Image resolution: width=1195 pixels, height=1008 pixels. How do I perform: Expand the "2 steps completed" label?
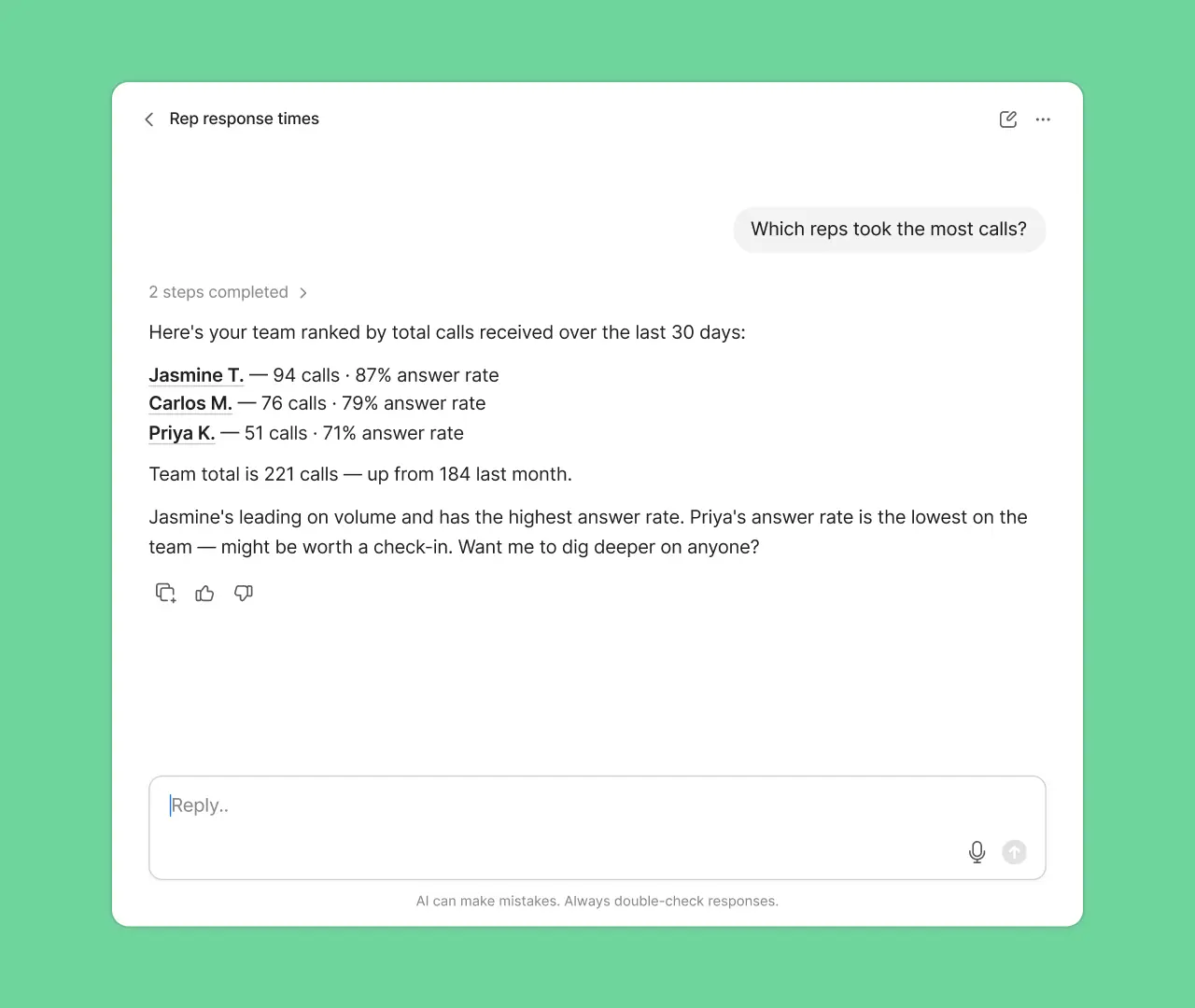point(218,292)
